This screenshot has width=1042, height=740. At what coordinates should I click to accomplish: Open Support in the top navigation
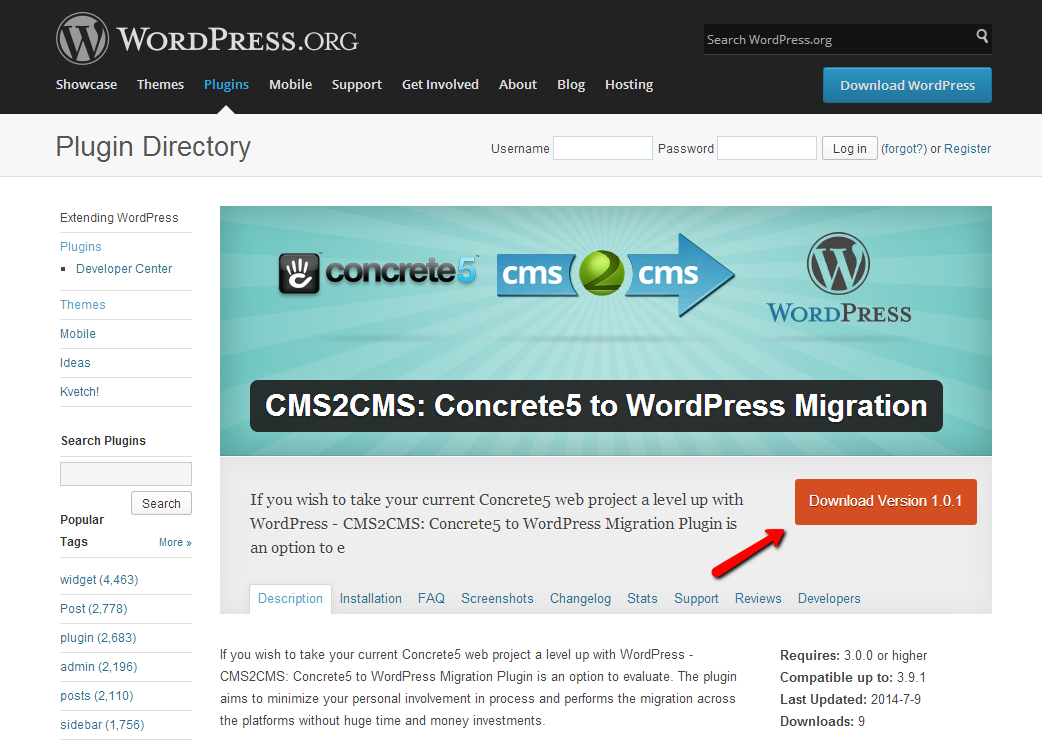pyautogui.click(x=357, y=84)
